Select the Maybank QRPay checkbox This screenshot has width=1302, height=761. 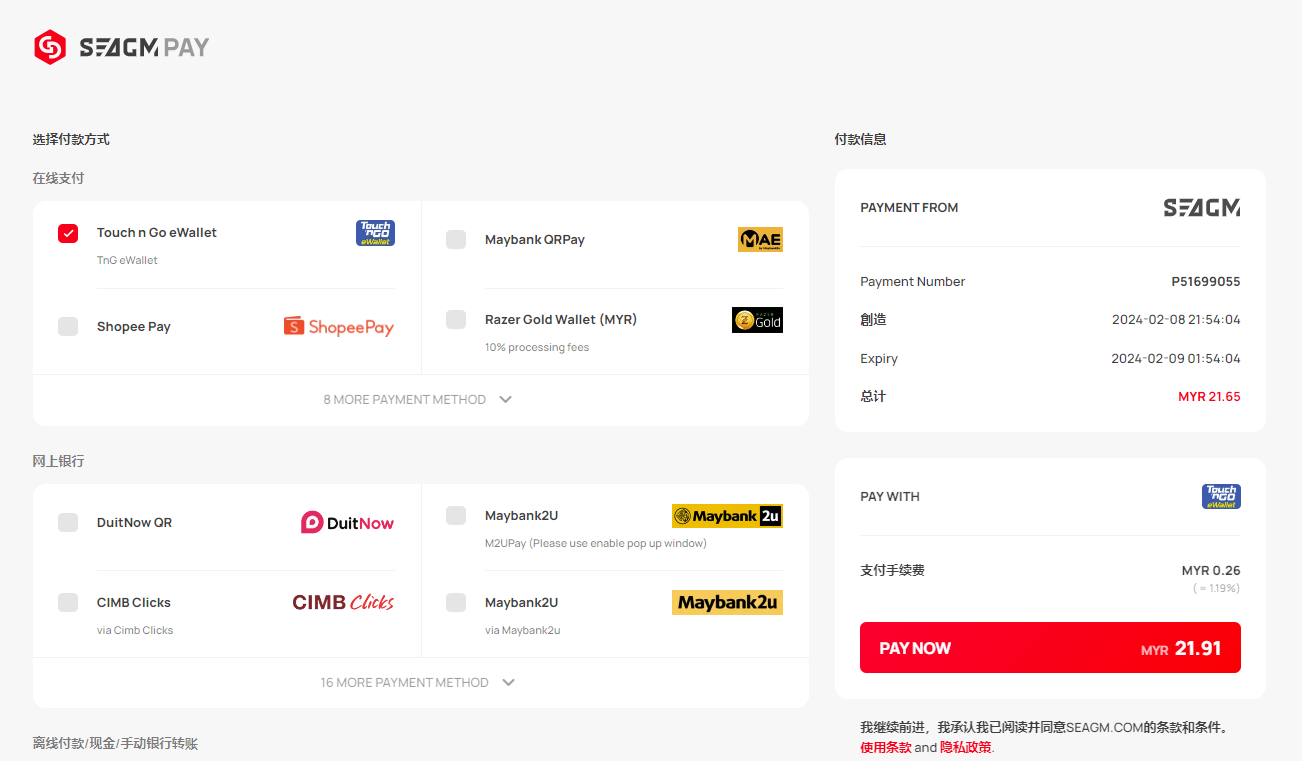pos(456,239)
